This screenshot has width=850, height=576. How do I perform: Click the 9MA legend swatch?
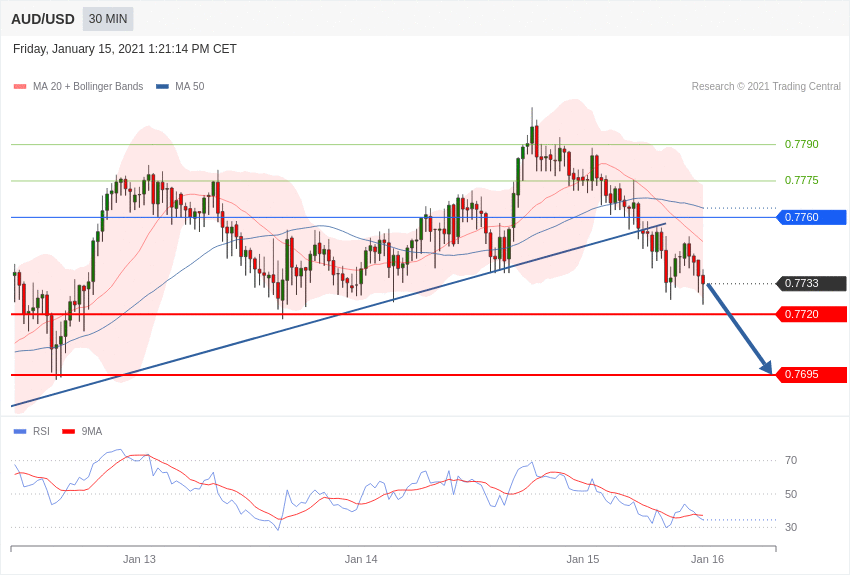point(68,432)
